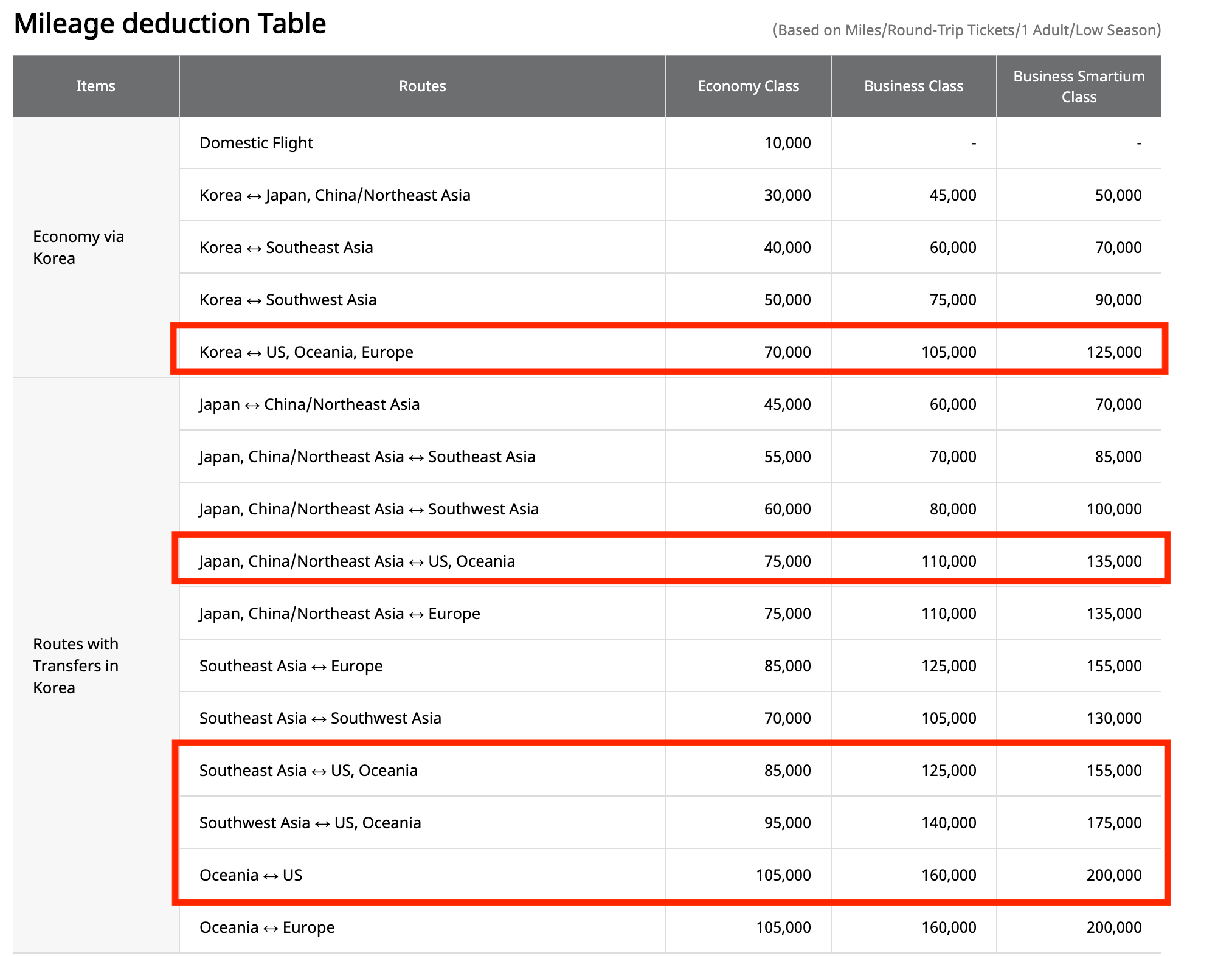Click the Korea to Southeast Asia route

tap(286, 248)
